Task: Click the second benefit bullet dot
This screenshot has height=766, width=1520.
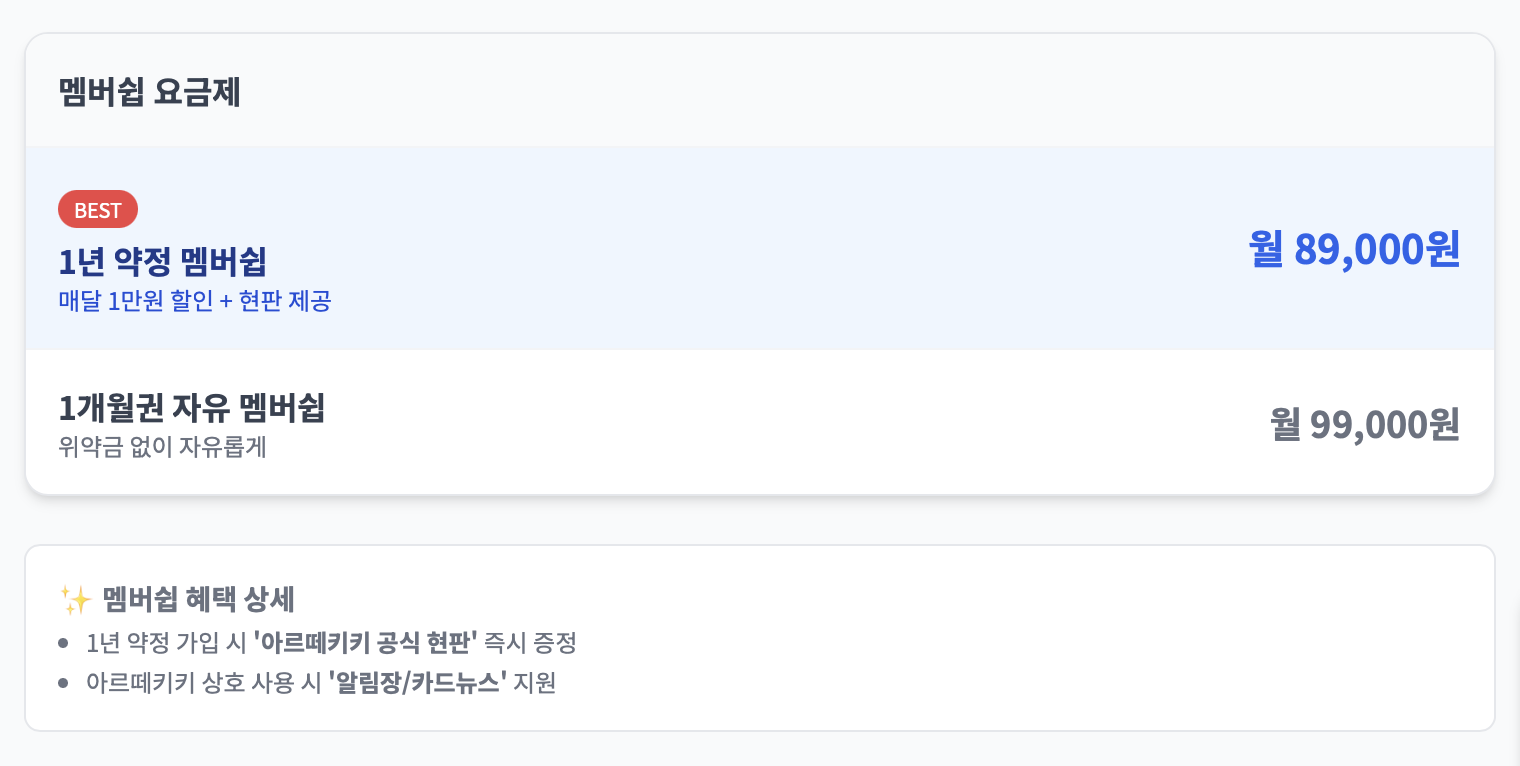Action: [x=64, y=684]
